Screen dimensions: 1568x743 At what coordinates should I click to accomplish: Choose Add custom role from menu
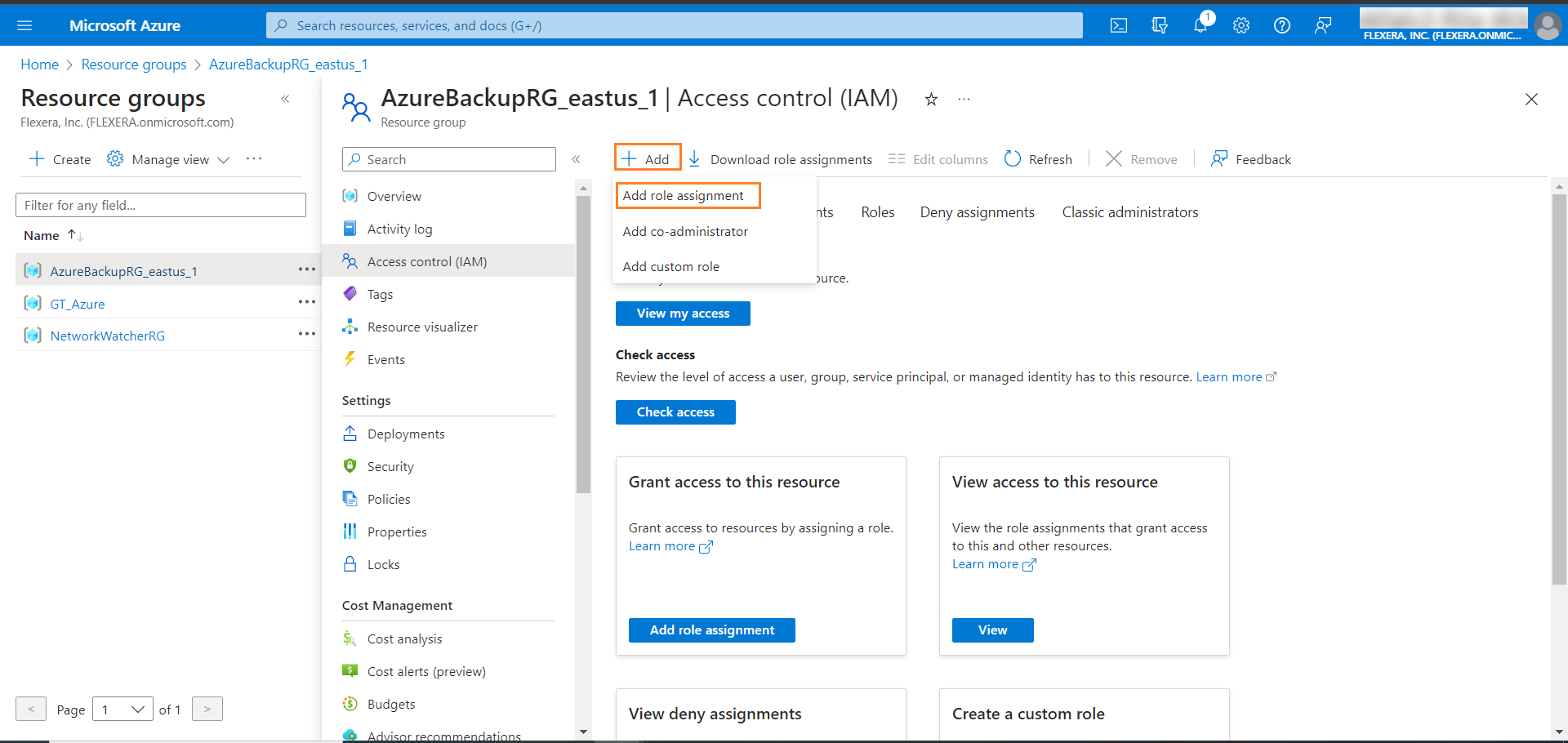click(671, 266)
